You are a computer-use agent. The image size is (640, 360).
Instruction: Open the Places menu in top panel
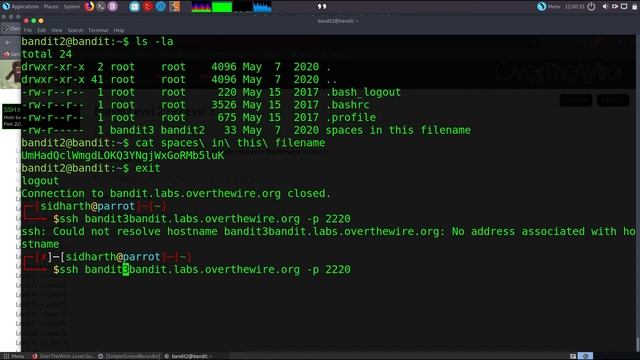click(51, 7)
